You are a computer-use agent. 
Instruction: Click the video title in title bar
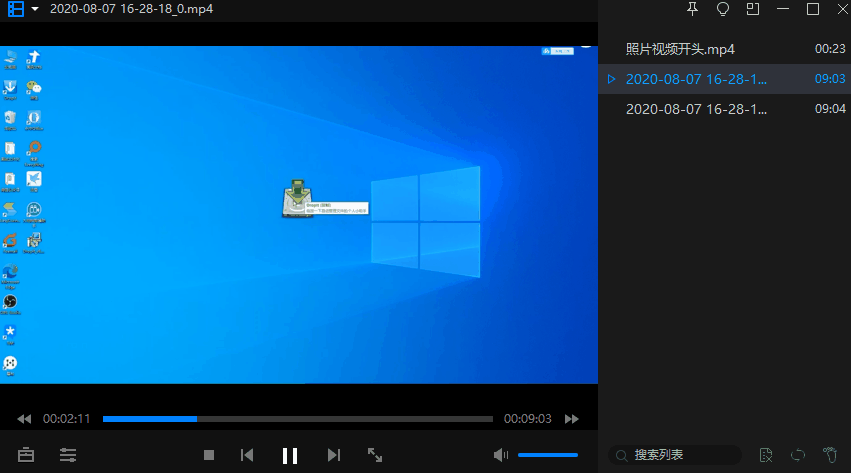point(131,9)
